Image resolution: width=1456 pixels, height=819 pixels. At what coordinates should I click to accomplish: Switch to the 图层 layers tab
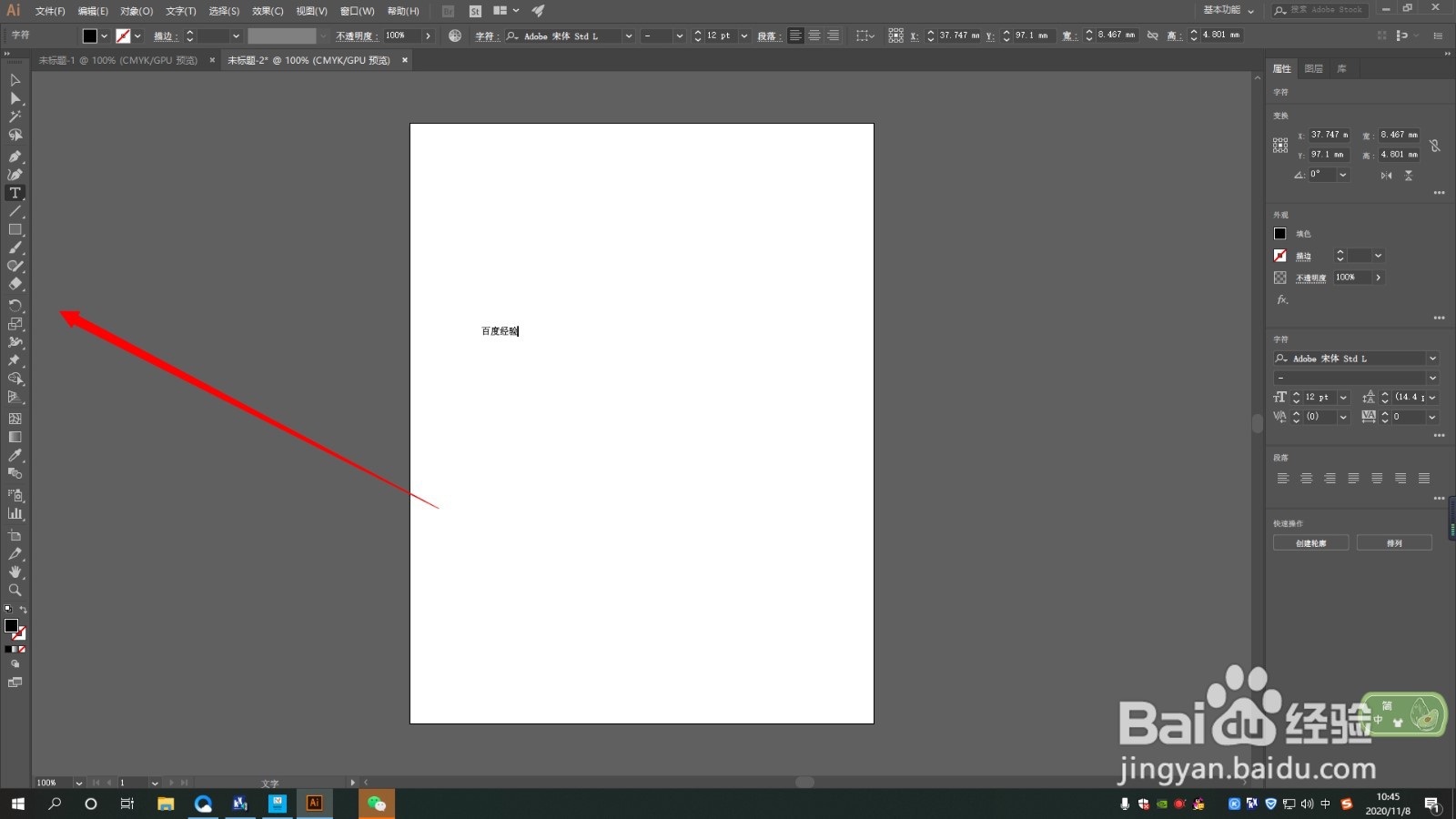[1313, 68]
